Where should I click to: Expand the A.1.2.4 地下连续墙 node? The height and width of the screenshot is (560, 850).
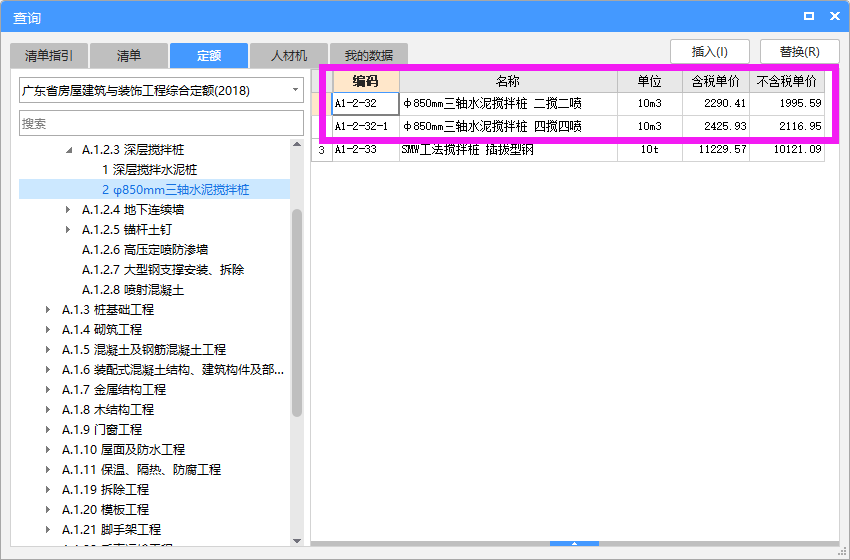(x=68, y=210)
